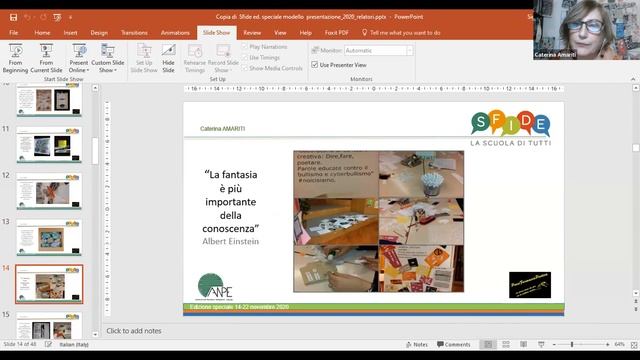Select slide 13 thumbnail

(49, 238)
